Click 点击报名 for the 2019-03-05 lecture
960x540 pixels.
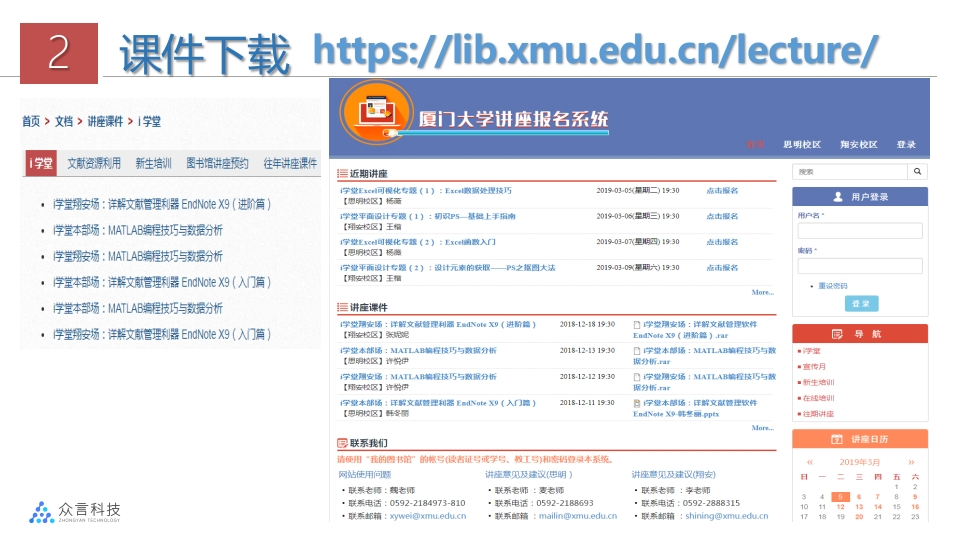722,190
